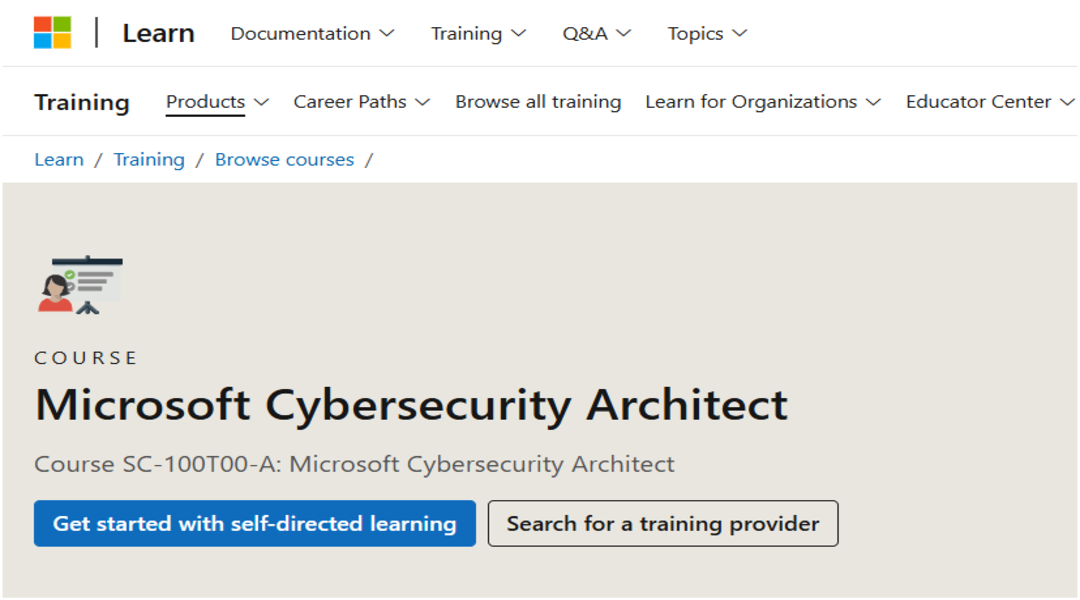Open the Products menu
1080x600 pixels.
217,102
